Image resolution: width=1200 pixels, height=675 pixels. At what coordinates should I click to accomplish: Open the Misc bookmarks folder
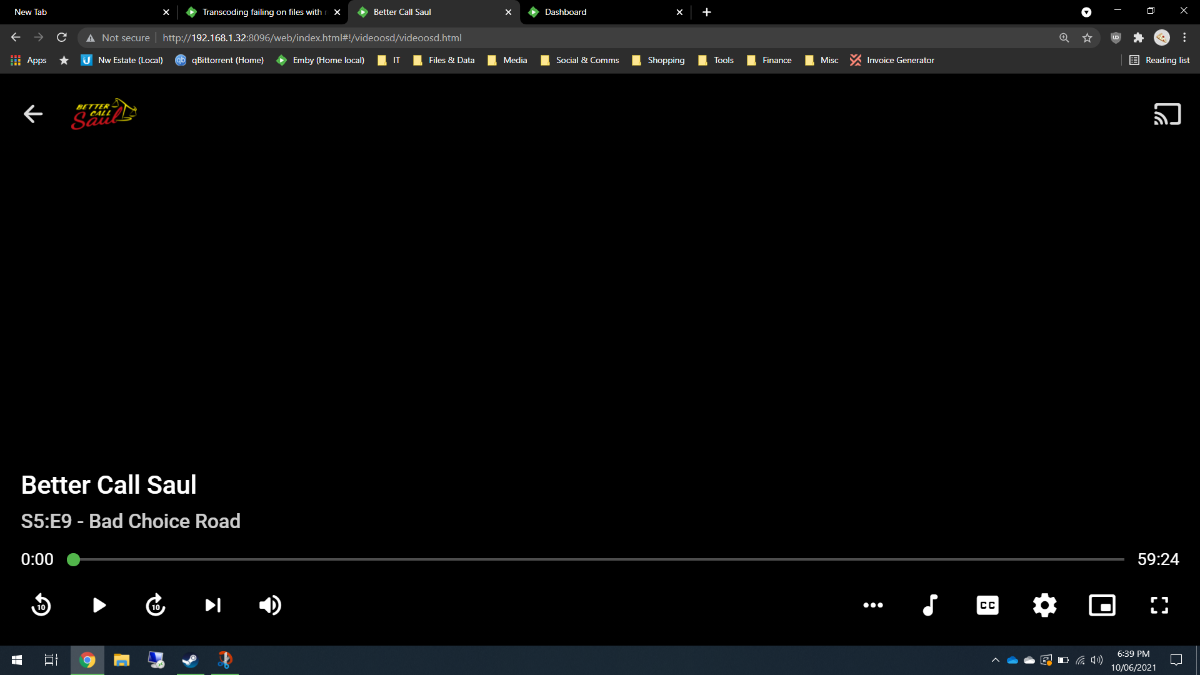point(821,60)
